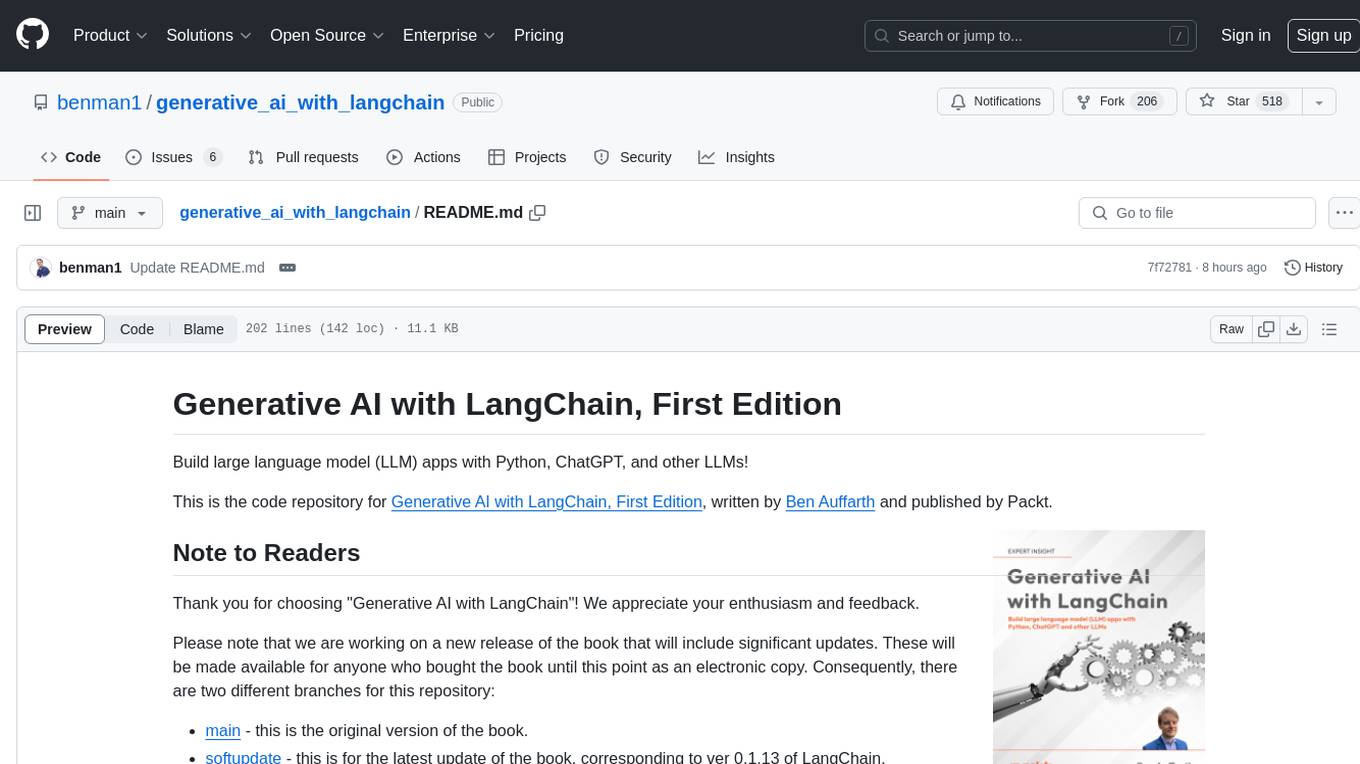The width and height of the screenshot is (1360, 764).
Task: Expand the Product navigation menu
Action: pos(110,35)
